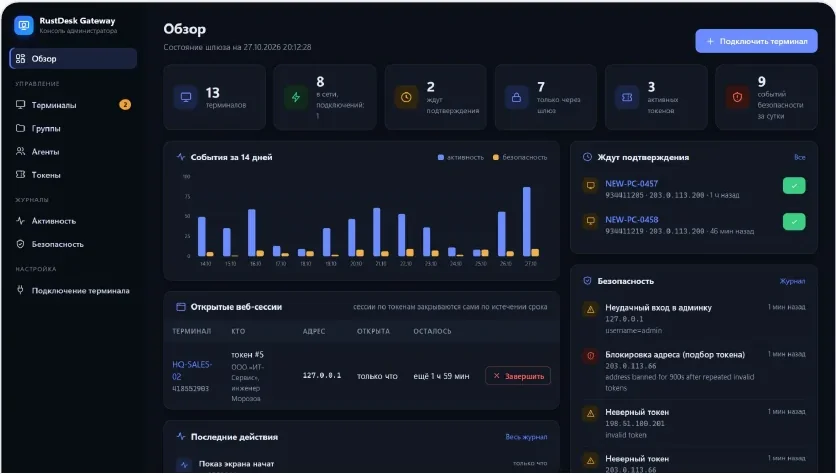Click the ticket icon in активных токенов card
The height and width of the screenshot is (474, 836).
tap(627, 98)
